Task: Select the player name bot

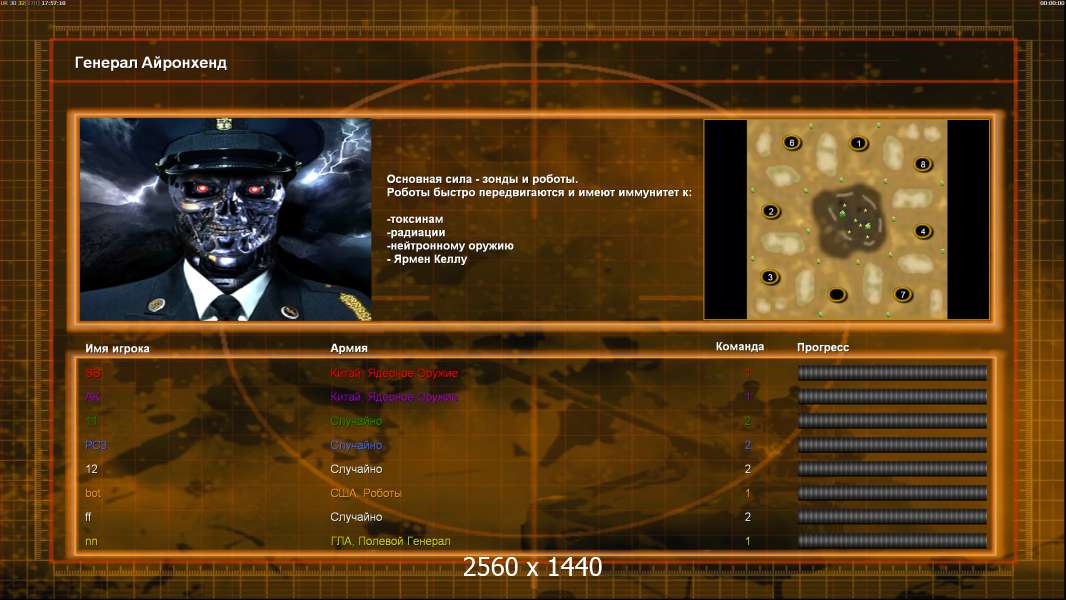Action: coord(92,493)
